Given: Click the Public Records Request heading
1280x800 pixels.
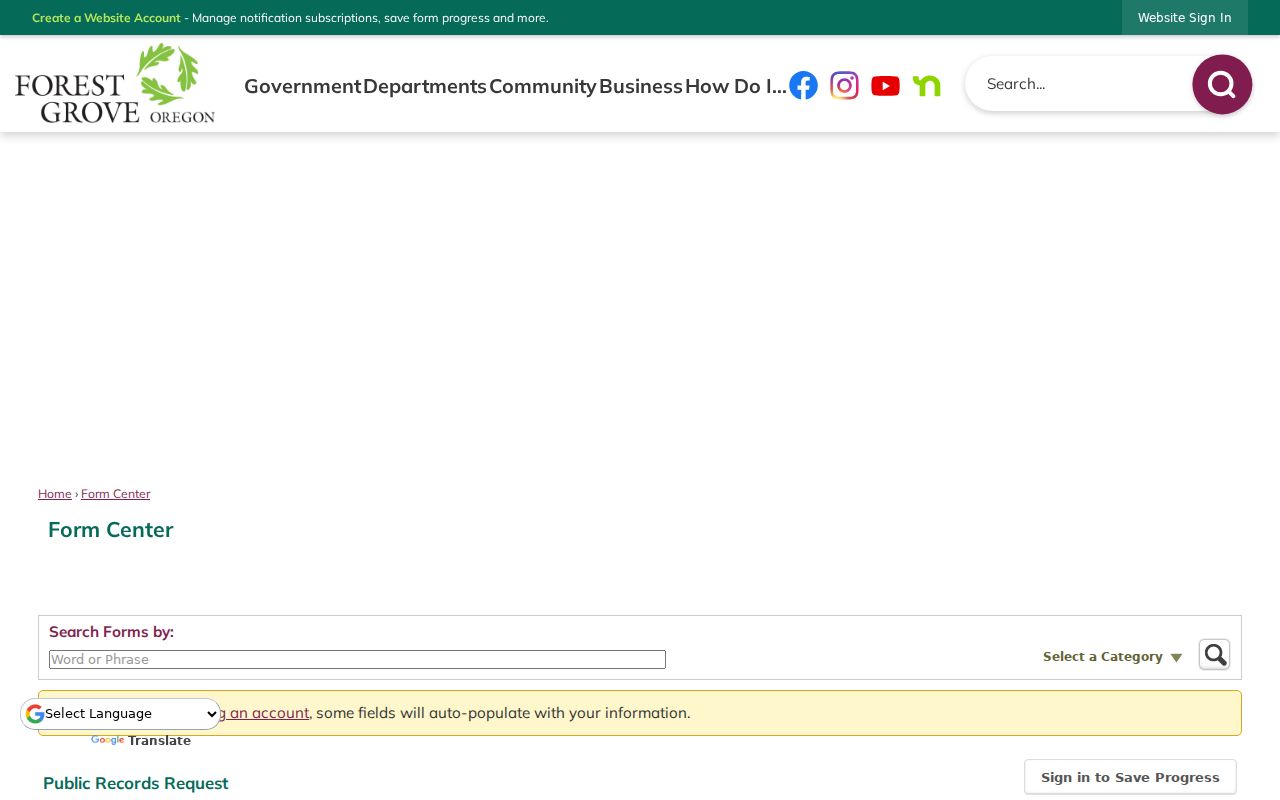Looking at the screenshot, I should [x=136, y=783].
